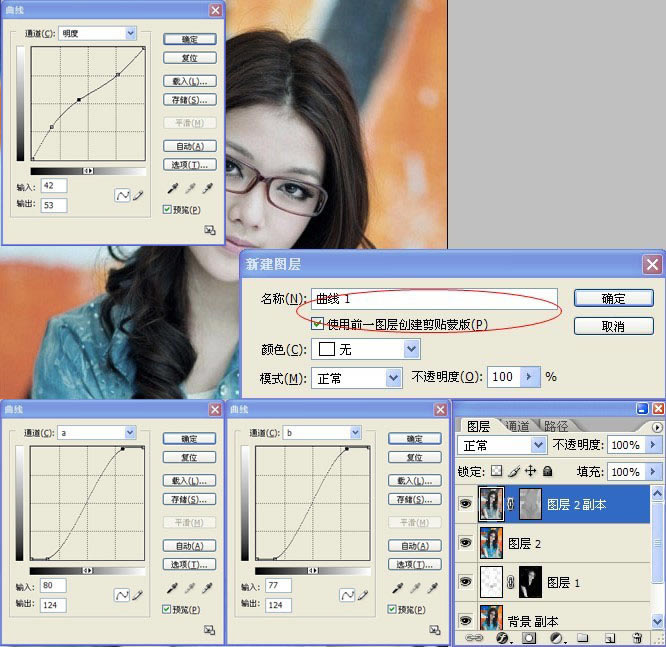Click grid resize icon in channel b curves dialog

[435, 630]
